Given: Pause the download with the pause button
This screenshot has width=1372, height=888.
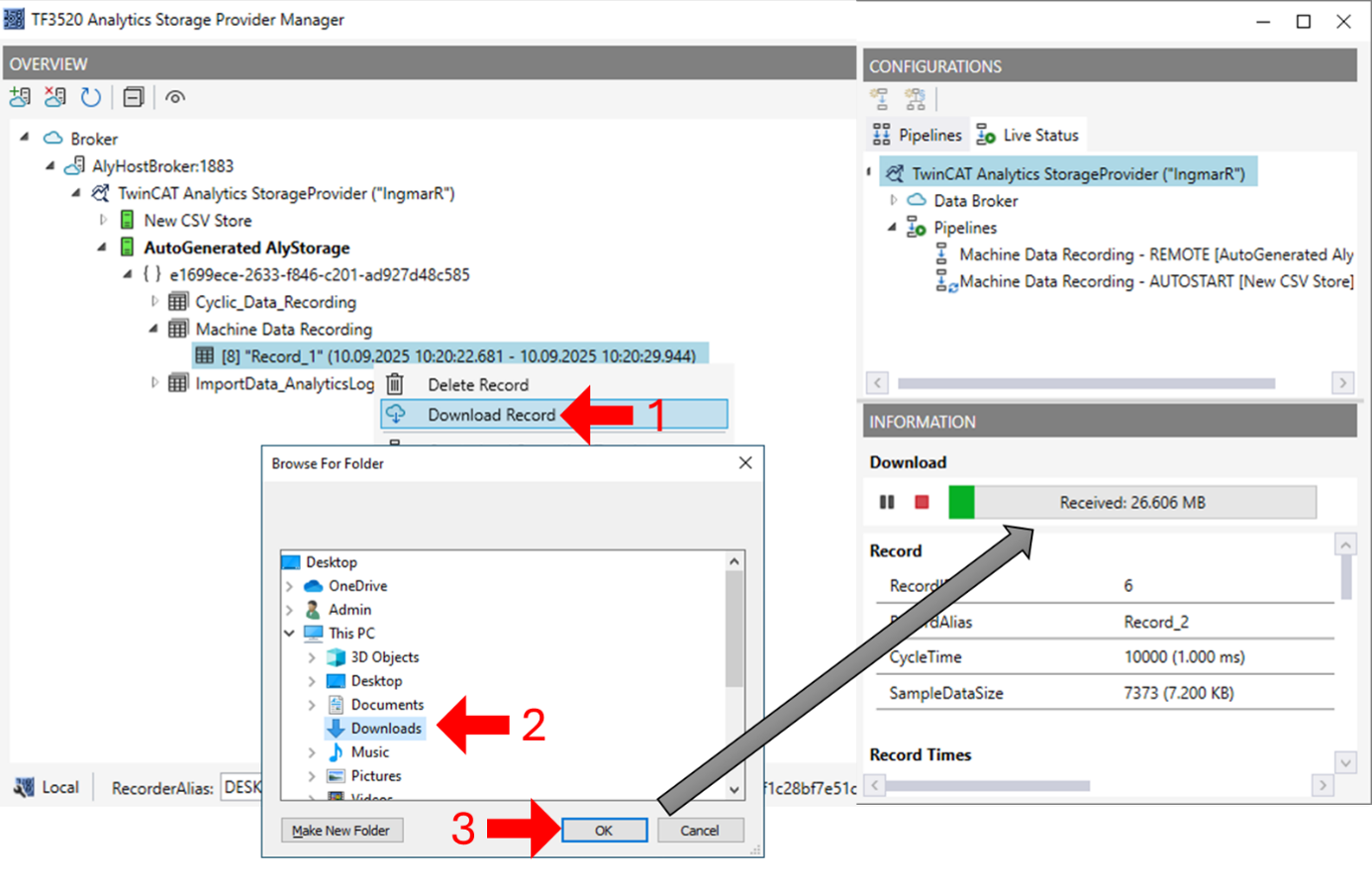Looking at the screenshot, I should tap(887, 502).
